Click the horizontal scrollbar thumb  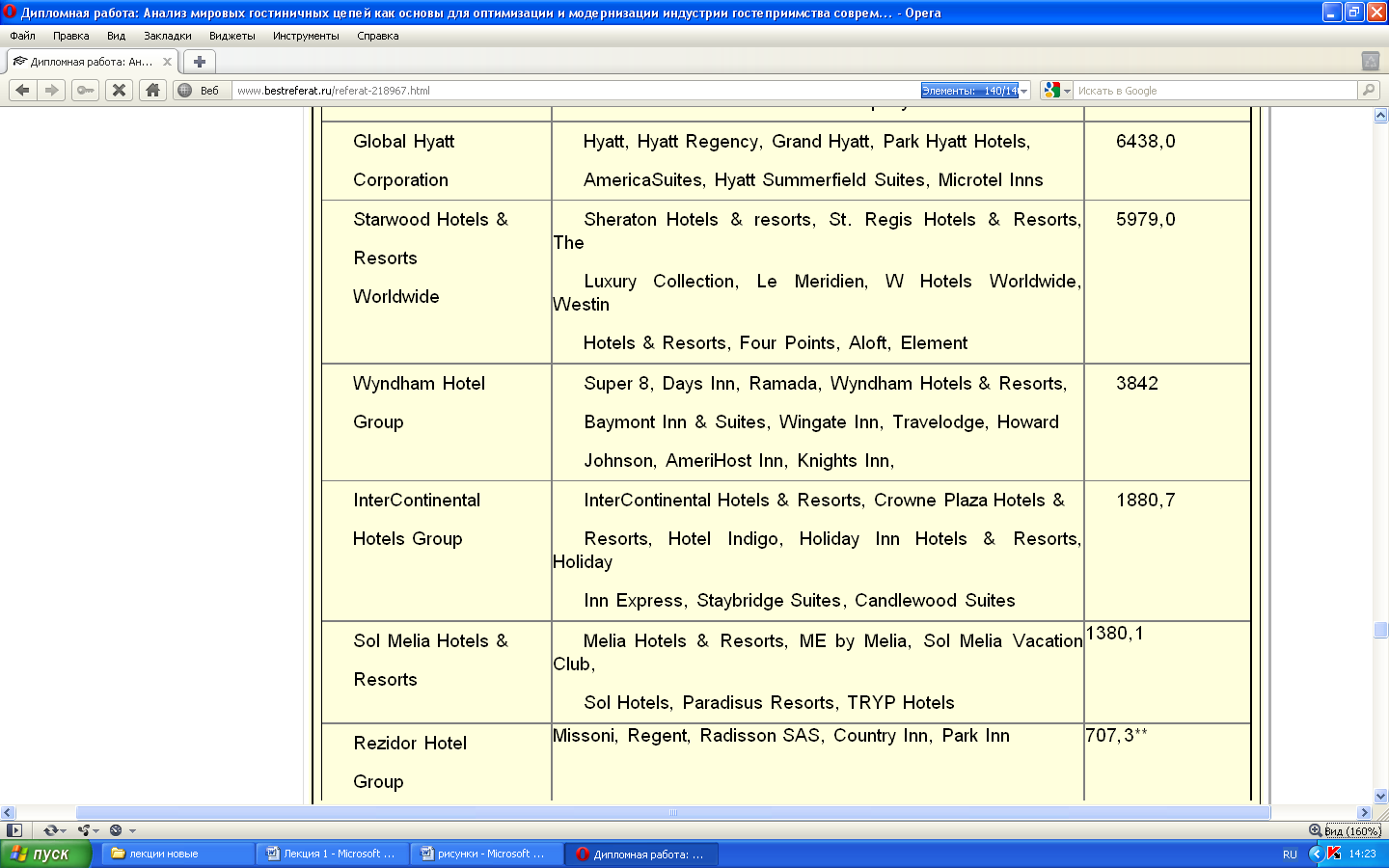[673, 812]
